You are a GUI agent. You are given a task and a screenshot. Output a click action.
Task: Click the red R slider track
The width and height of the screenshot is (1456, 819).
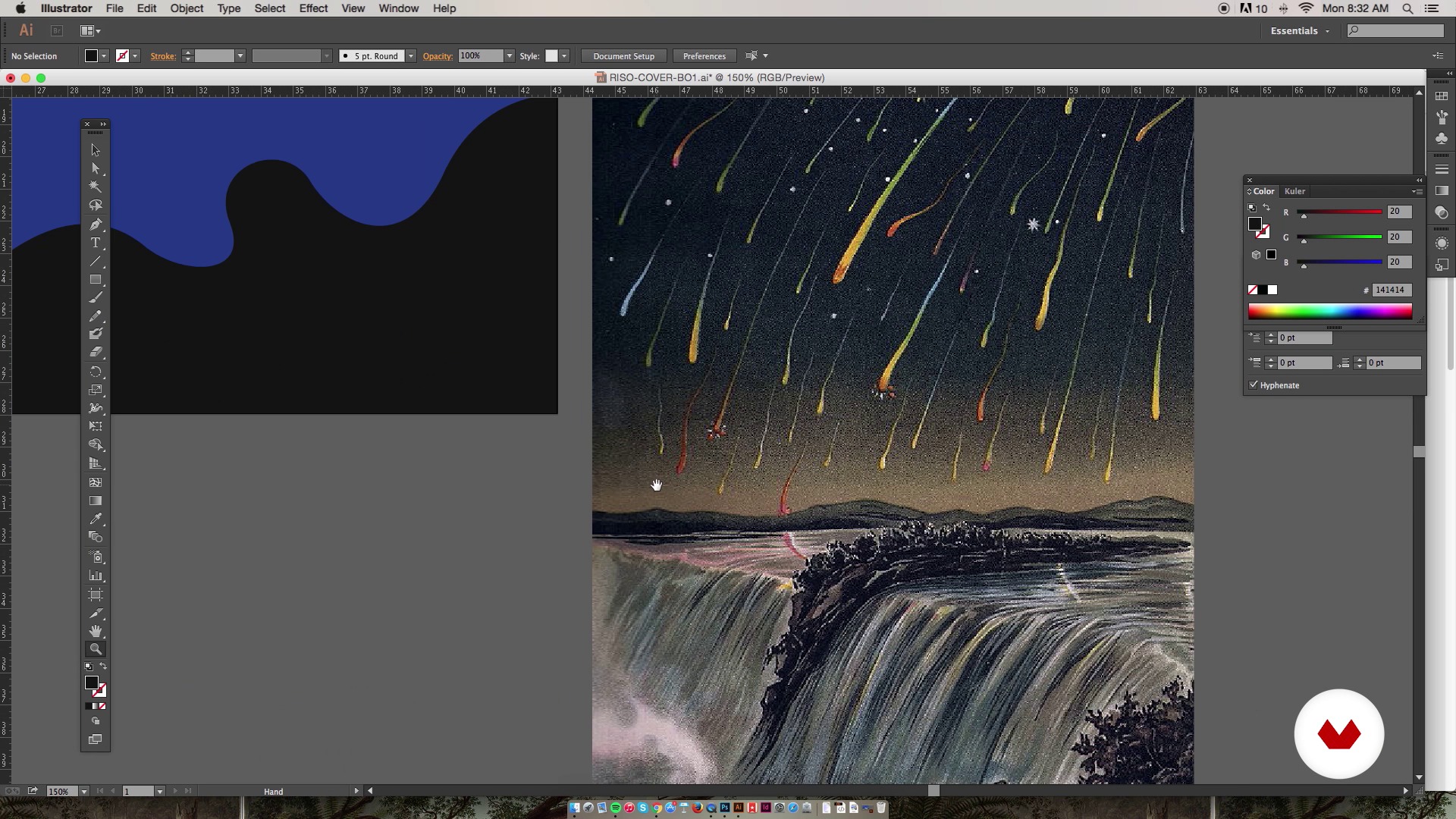(1339, 212)
